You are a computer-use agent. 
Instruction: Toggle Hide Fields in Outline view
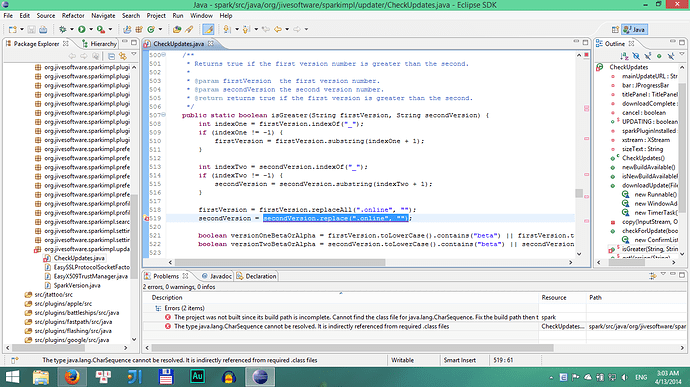click(x=636, y=56)
